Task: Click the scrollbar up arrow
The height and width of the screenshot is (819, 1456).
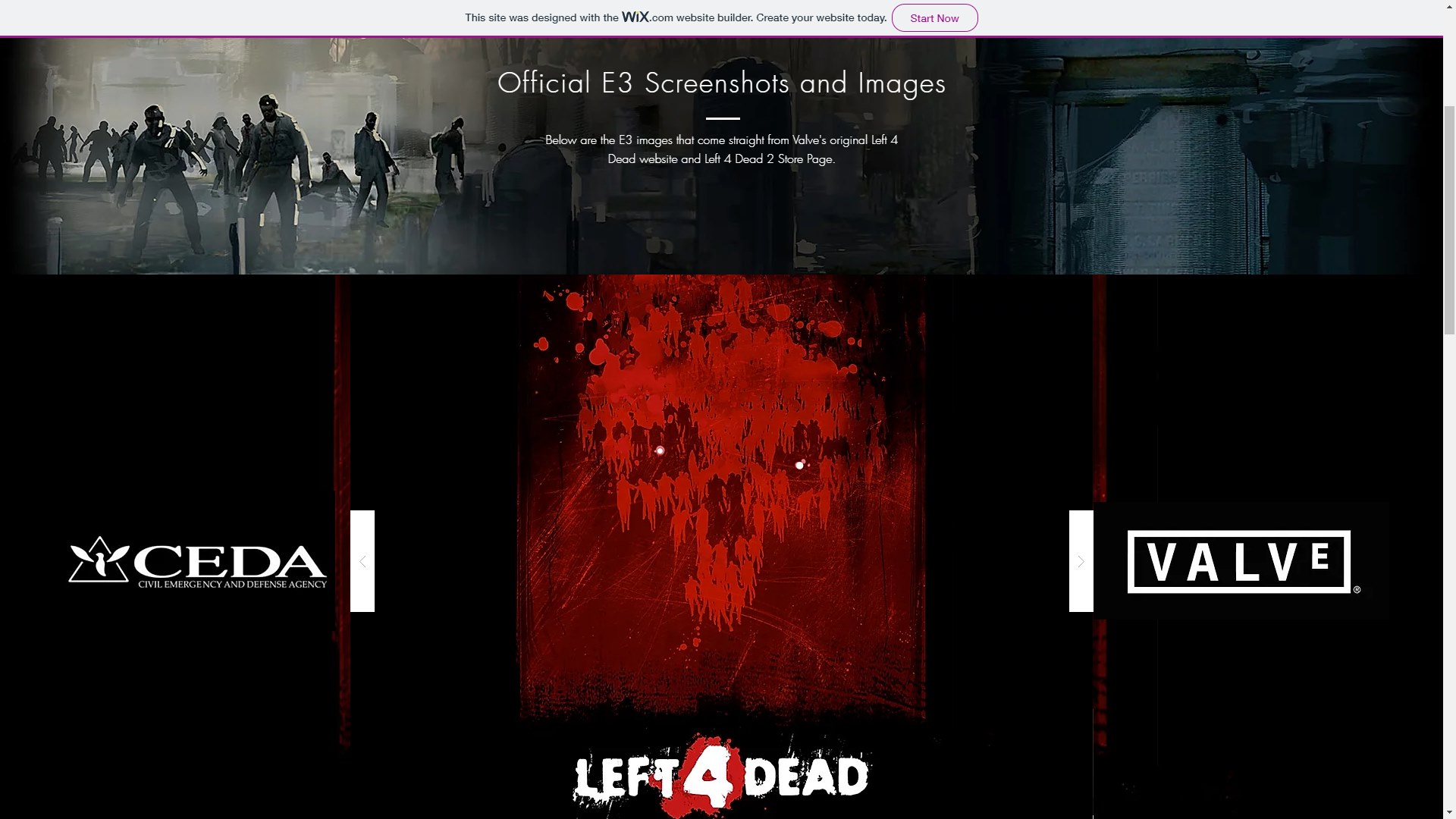Action: tap(1449, 7)
